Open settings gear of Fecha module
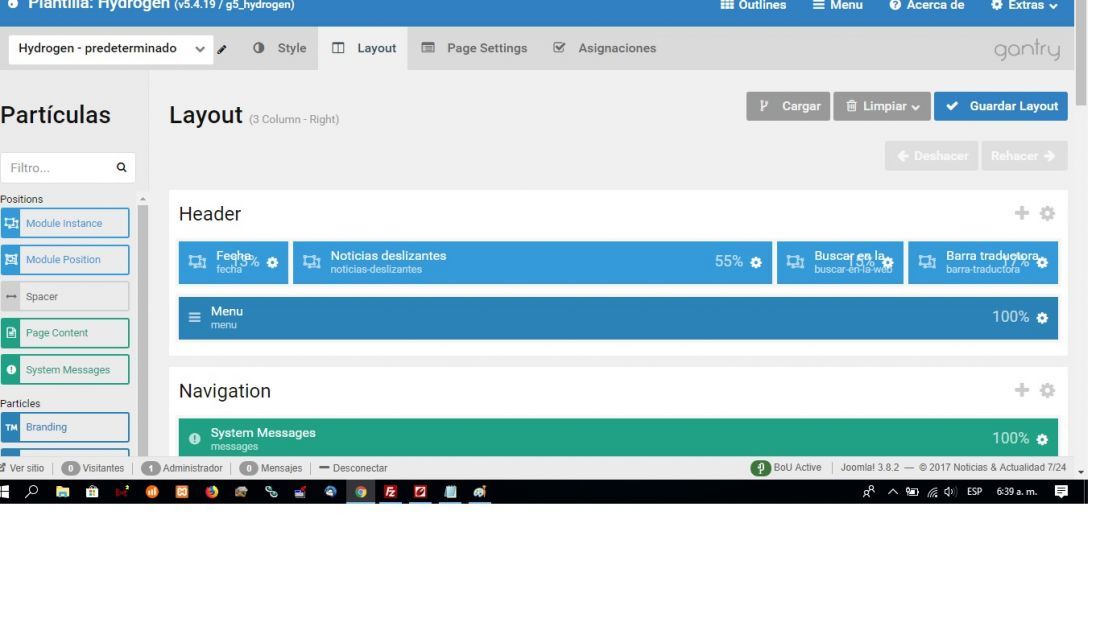The image size is (1100, 618). 272,262
